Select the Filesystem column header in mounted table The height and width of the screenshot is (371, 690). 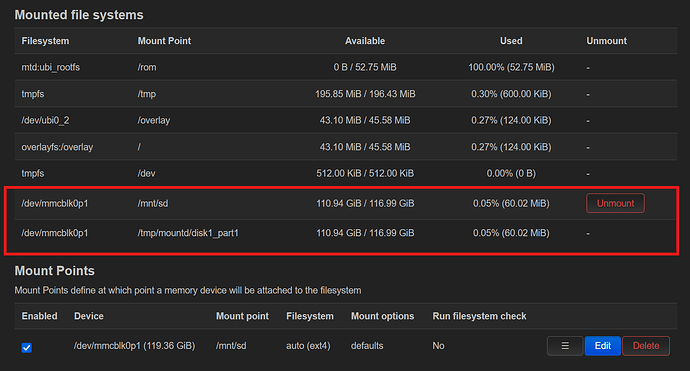pyautogui.click(x=45, y=41)
